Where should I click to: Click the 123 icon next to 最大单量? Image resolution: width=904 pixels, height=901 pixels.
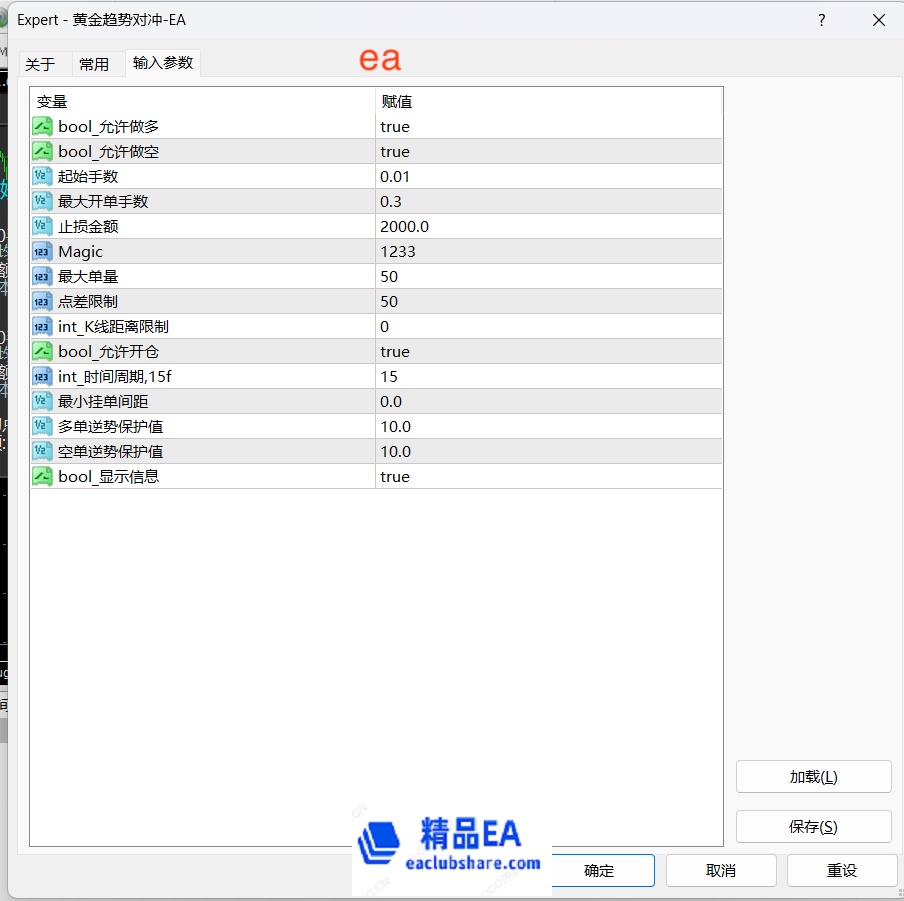click(x=42, y=276)
